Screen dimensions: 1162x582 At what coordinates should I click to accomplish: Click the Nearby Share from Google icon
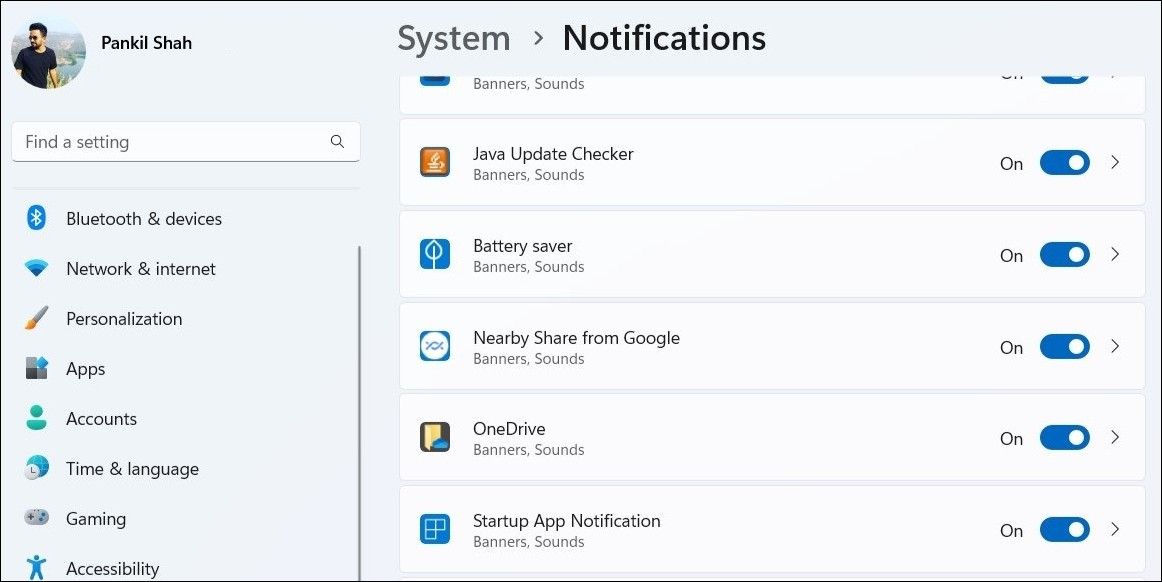(x=435, y=345)
